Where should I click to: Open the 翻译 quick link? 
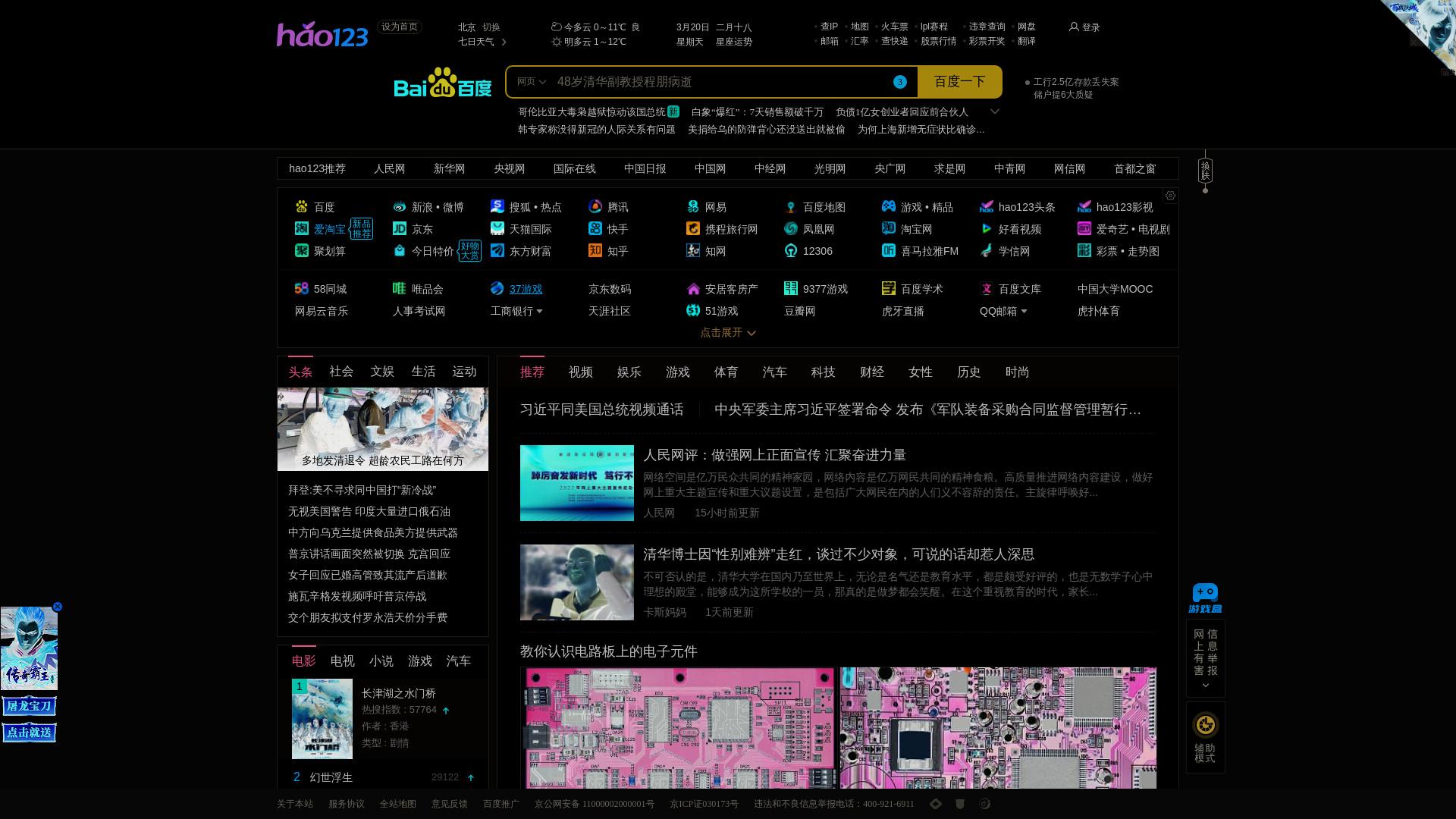click(x=1026, y=41)
